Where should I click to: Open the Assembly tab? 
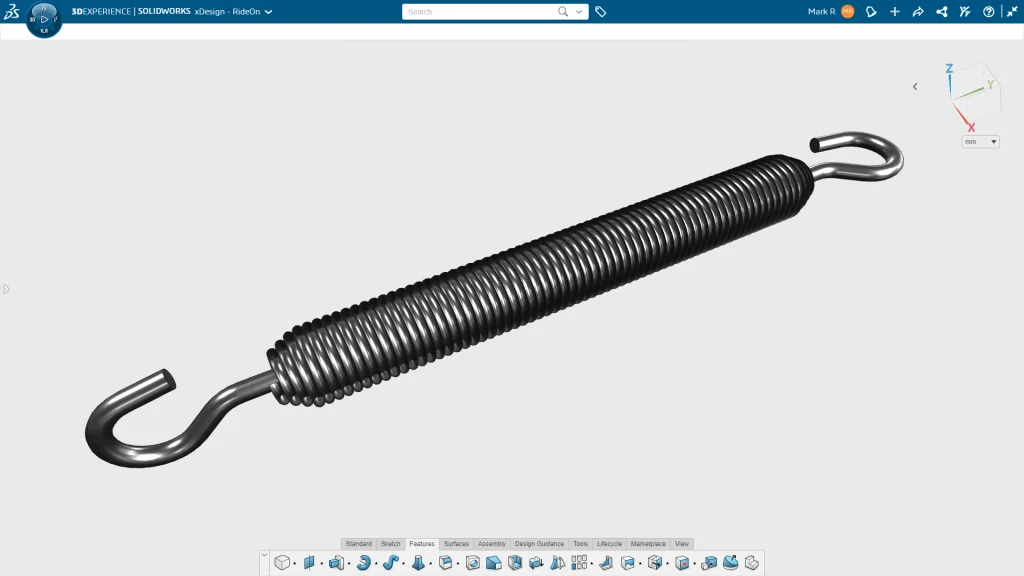(491, 544)
